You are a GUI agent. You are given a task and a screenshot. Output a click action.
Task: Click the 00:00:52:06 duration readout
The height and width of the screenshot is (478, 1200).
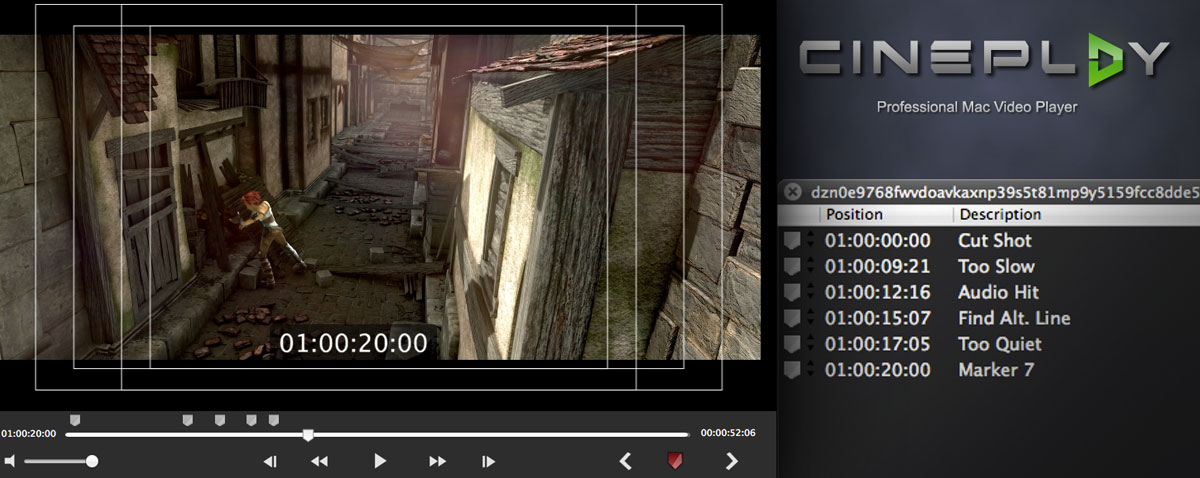[x=728, y=434]
